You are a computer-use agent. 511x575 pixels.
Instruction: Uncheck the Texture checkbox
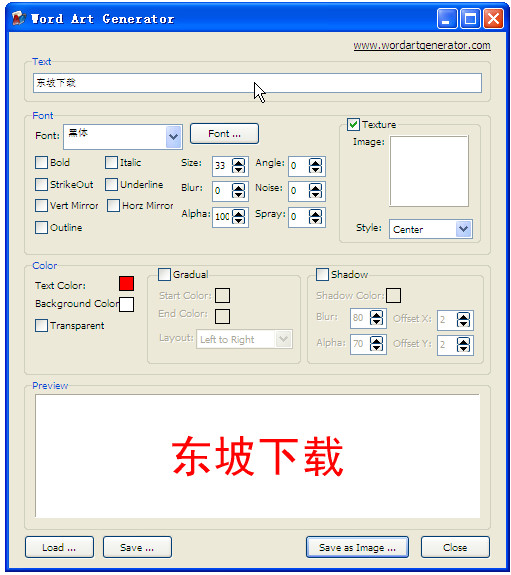tap(353, 124)
